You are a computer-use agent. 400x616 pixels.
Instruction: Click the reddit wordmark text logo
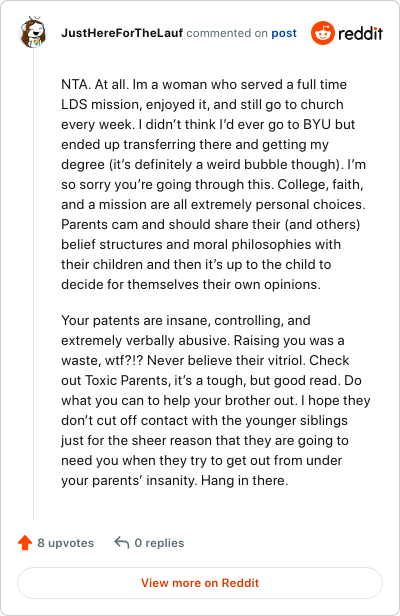click(360, 33)
